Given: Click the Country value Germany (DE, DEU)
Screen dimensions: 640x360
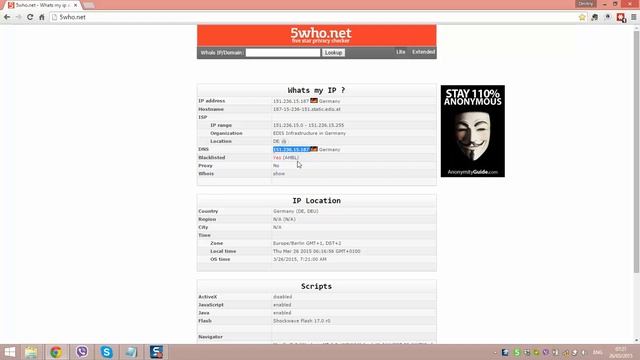Looking at the screenshot, I should (x=296, y=211).
